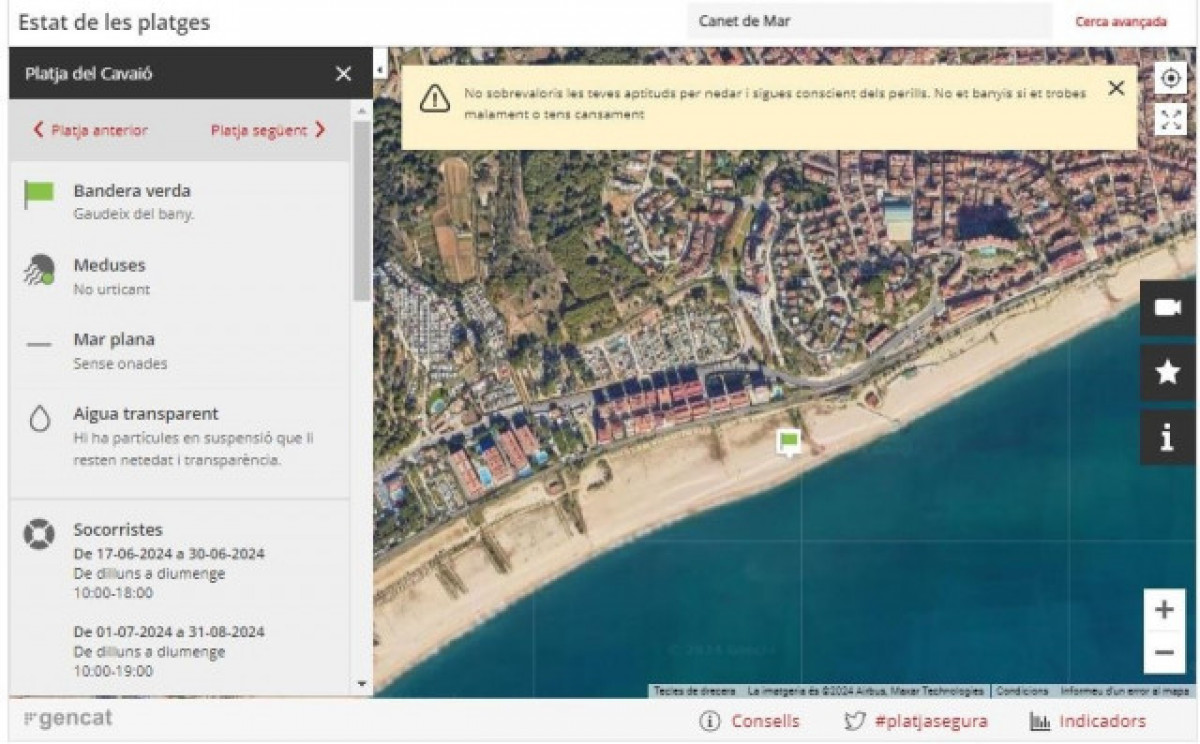This screenshot has height=744, width=1200.
Task: Go to Platja següent
Action: pos(267,130)
